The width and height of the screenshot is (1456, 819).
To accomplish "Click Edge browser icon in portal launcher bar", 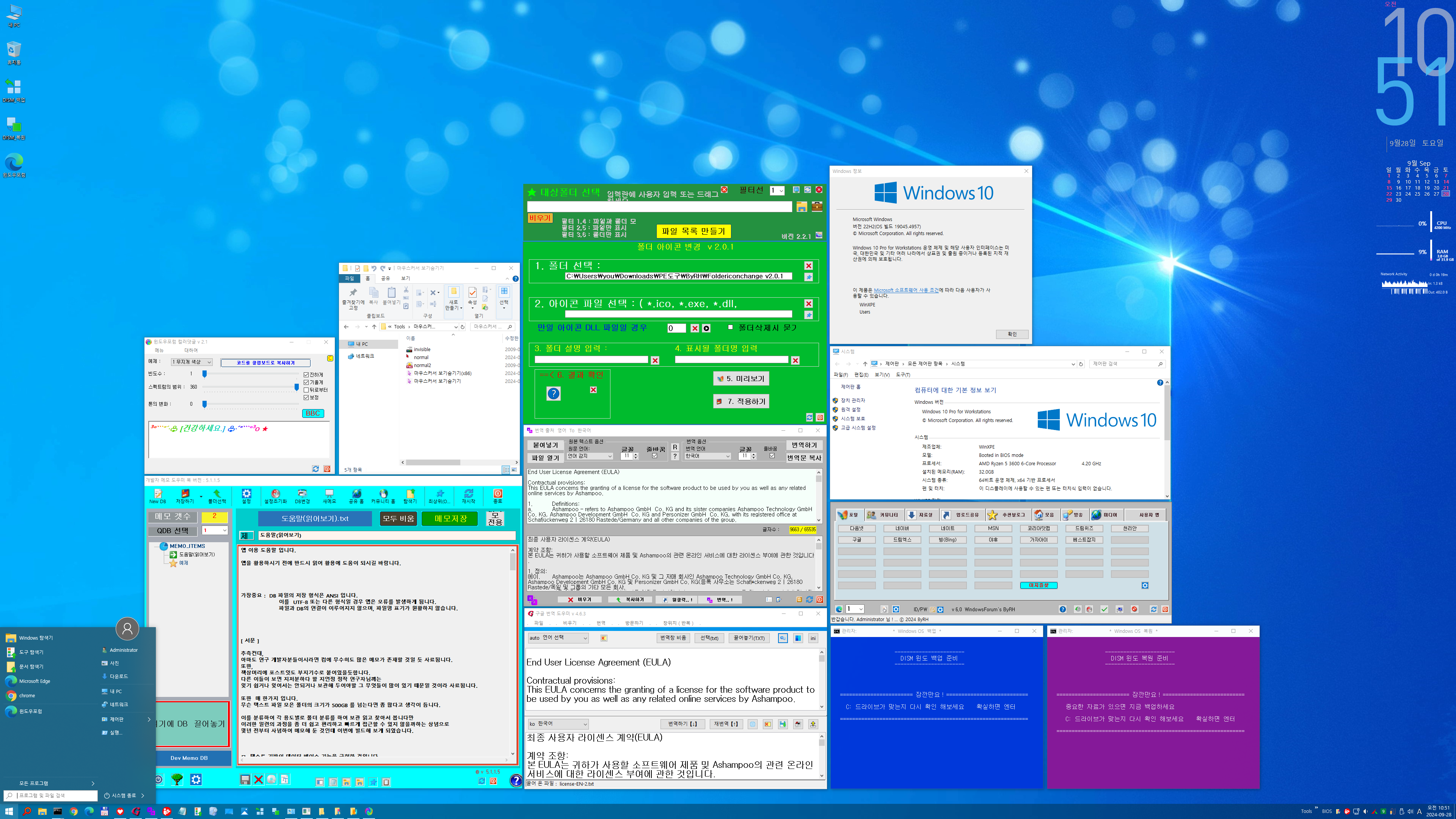I will click(839, 609).
